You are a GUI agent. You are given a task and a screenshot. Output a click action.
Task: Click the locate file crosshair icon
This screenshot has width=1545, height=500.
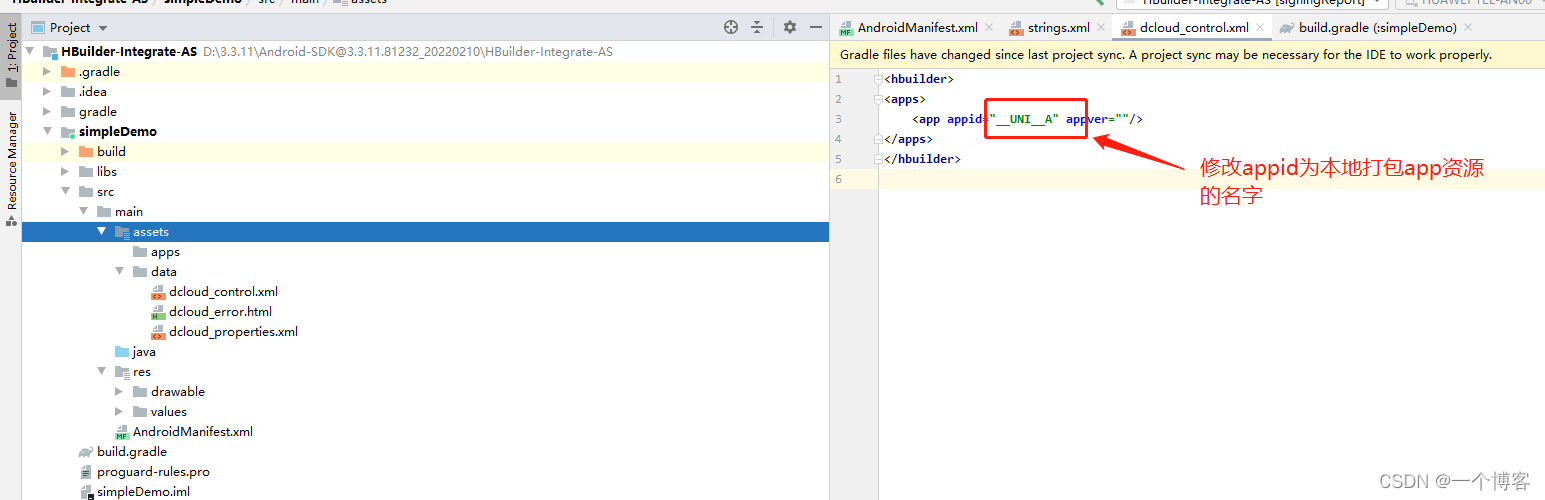coord(731,27)
